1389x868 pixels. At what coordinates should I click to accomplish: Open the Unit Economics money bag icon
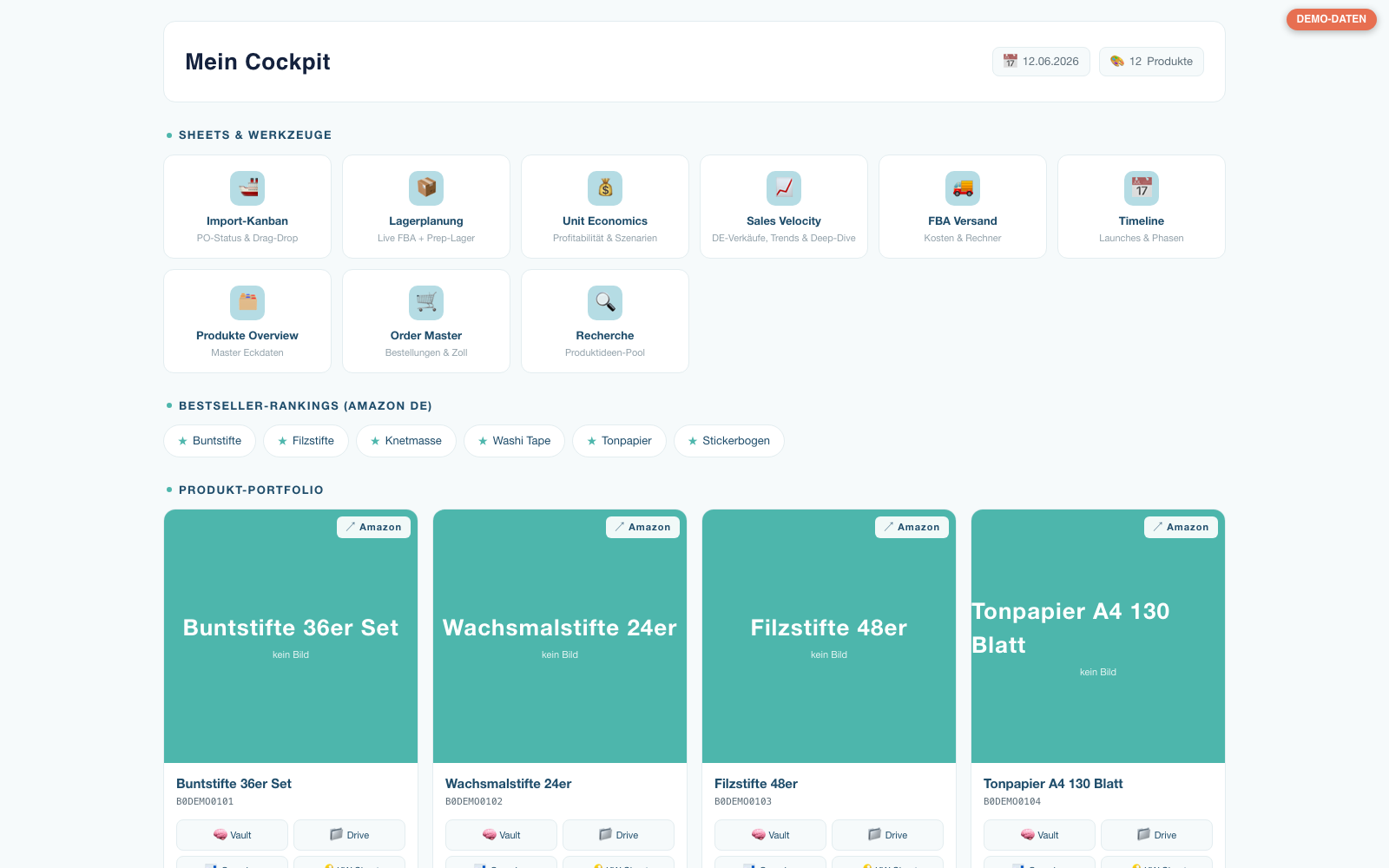point(605,188)
